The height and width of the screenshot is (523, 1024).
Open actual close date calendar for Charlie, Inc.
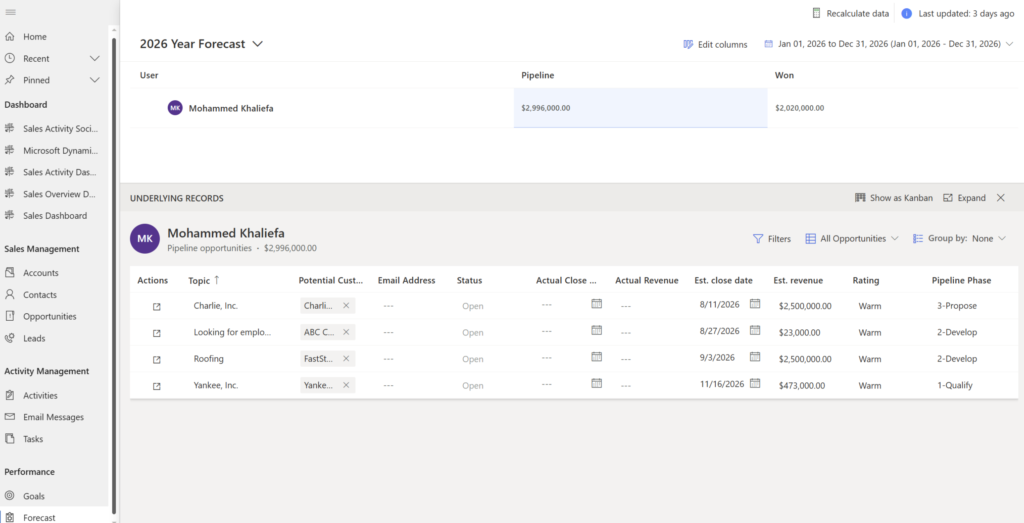[x=596, y=304]
